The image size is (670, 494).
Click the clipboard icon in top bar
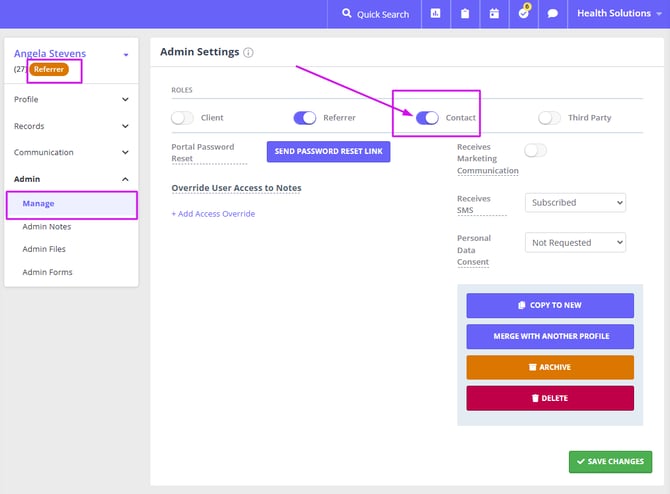pos(464,14)
